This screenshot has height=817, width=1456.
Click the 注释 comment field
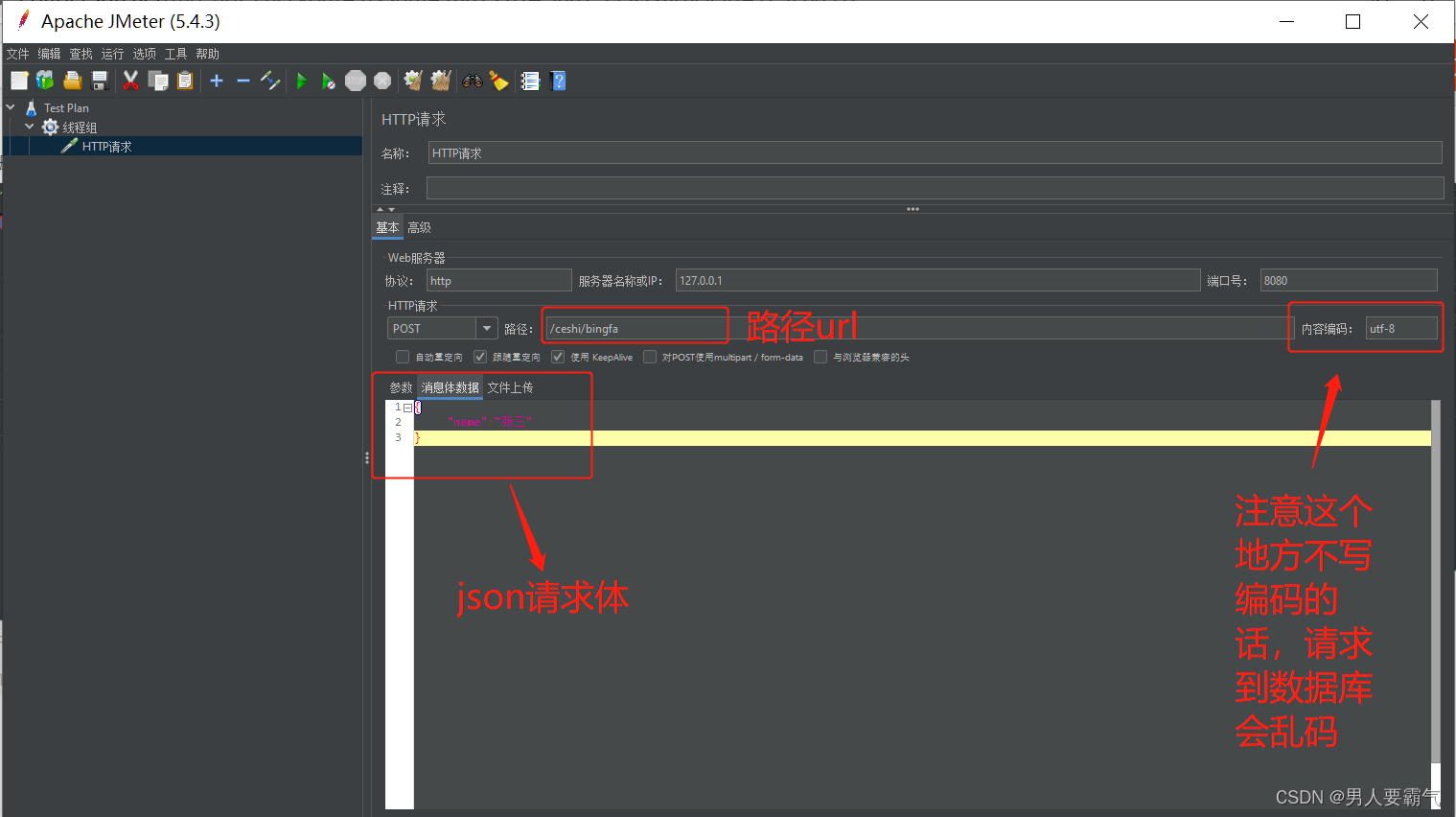tap(935, 188)
